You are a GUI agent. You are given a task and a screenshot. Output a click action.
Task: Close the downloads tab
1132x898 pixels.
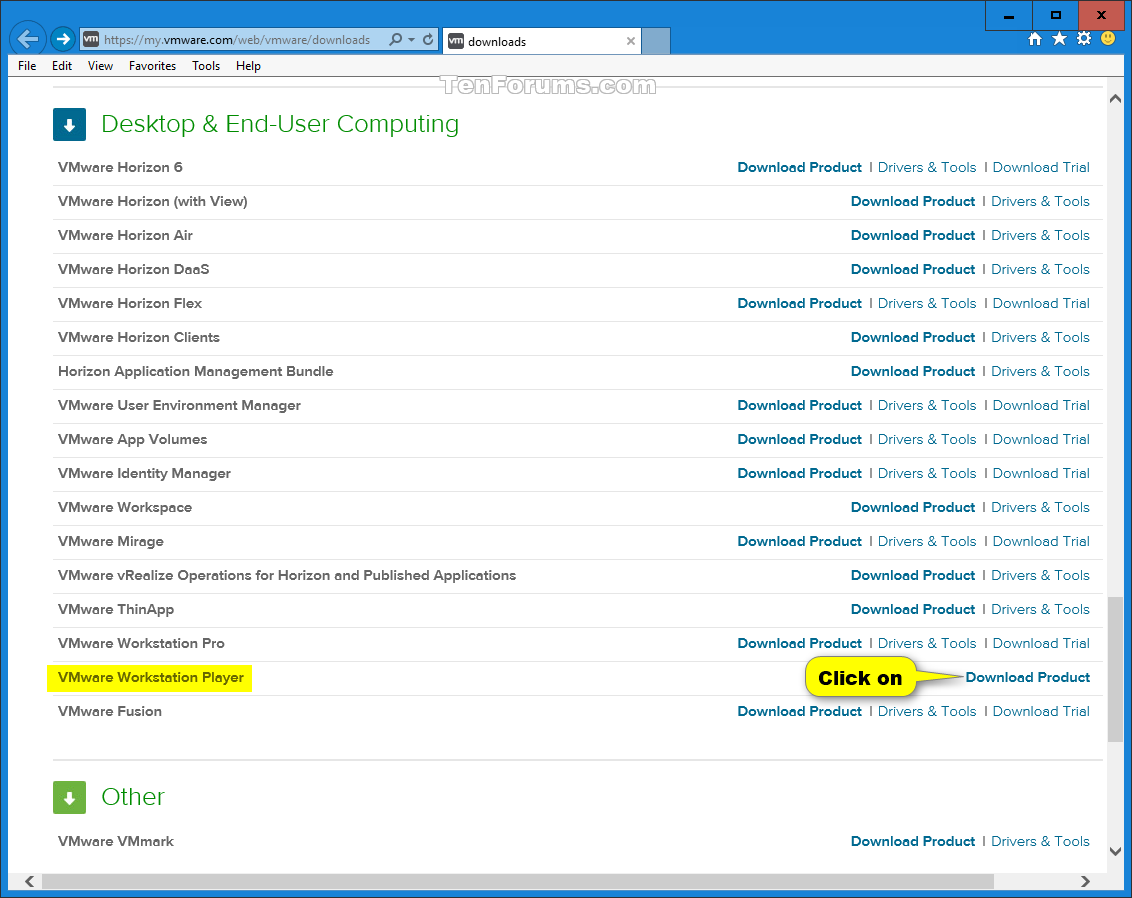click(x=630, y=41)
